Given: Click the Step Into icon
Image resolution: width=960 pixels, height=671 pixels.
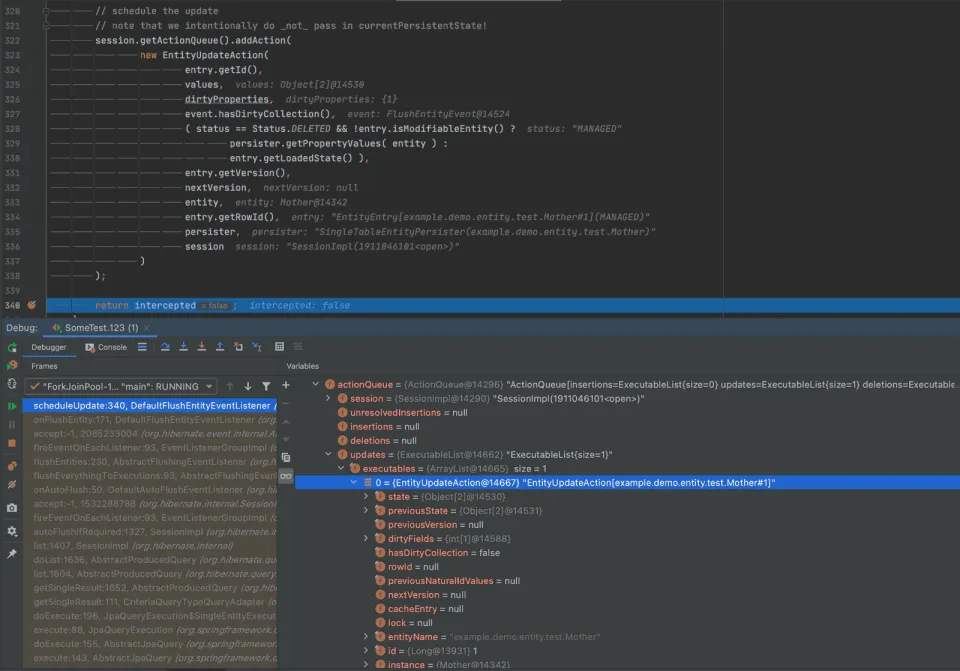Looking at the screenshot, I should (x=183, y=347).
